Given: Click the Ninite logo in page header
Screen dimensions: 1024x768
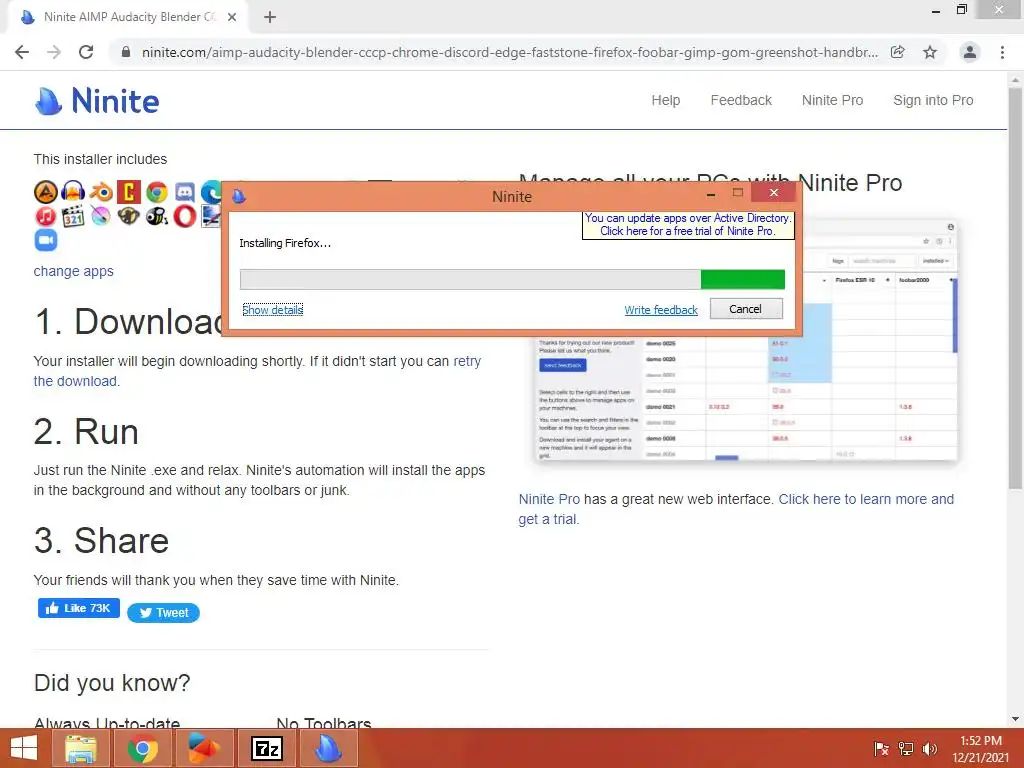Looking at the screenshot, I should [97, 101].
